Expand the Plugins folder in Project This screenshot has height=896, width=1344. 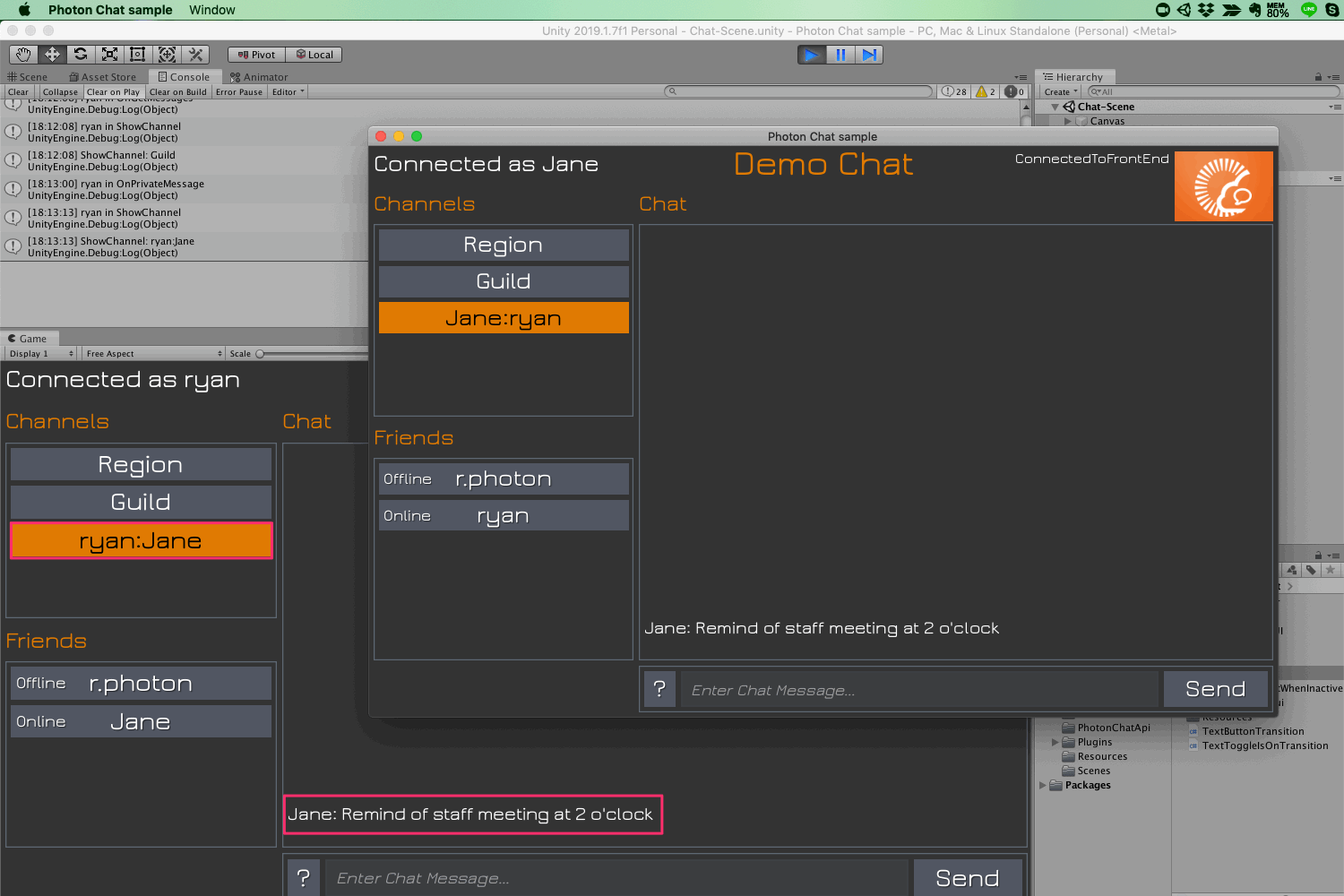1055,742
